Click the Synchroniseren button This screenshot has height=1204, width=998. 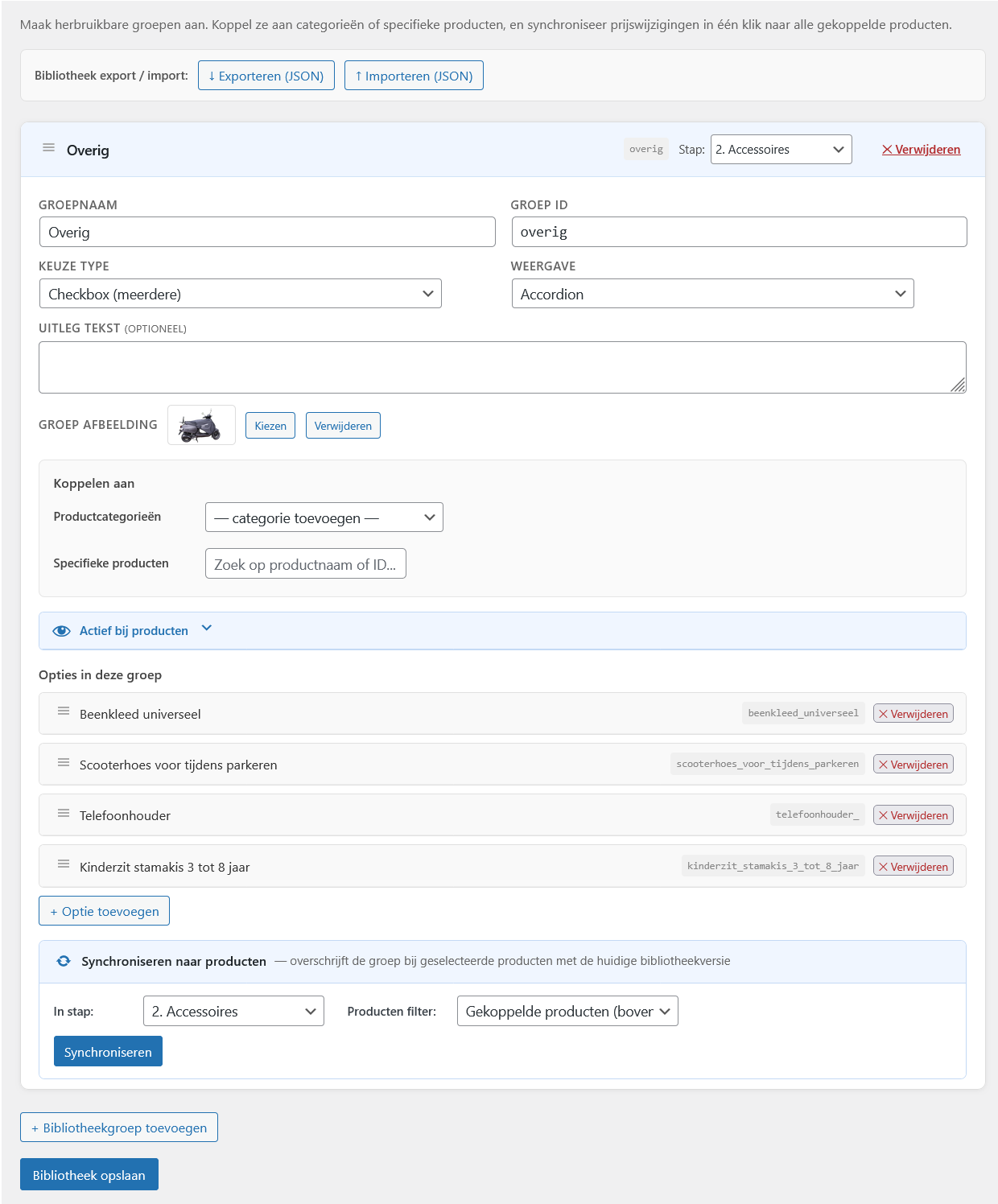coord(108,1051)
